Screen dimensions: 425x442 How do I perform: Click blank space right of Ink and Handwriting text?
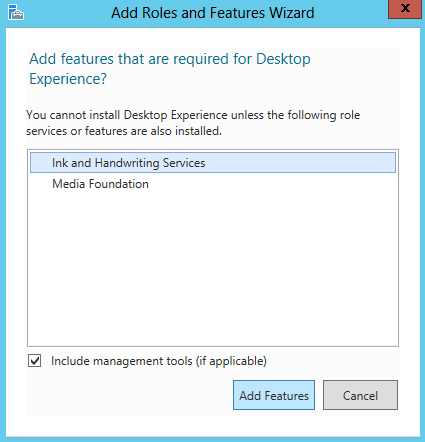pos(300,163)
